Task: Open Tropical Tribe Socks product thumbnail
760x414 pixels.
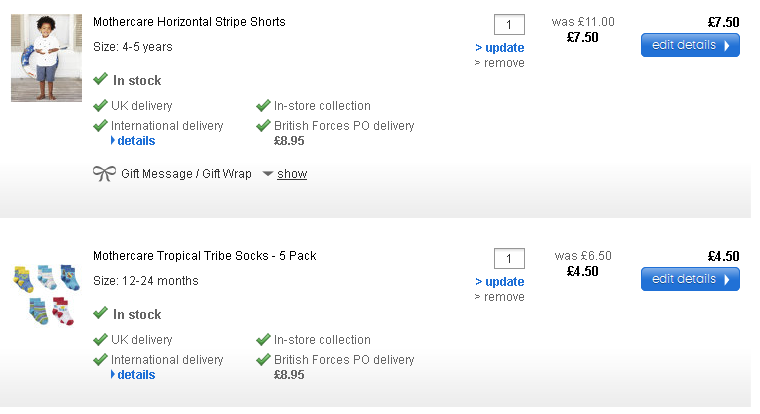Action: (46, 294)
